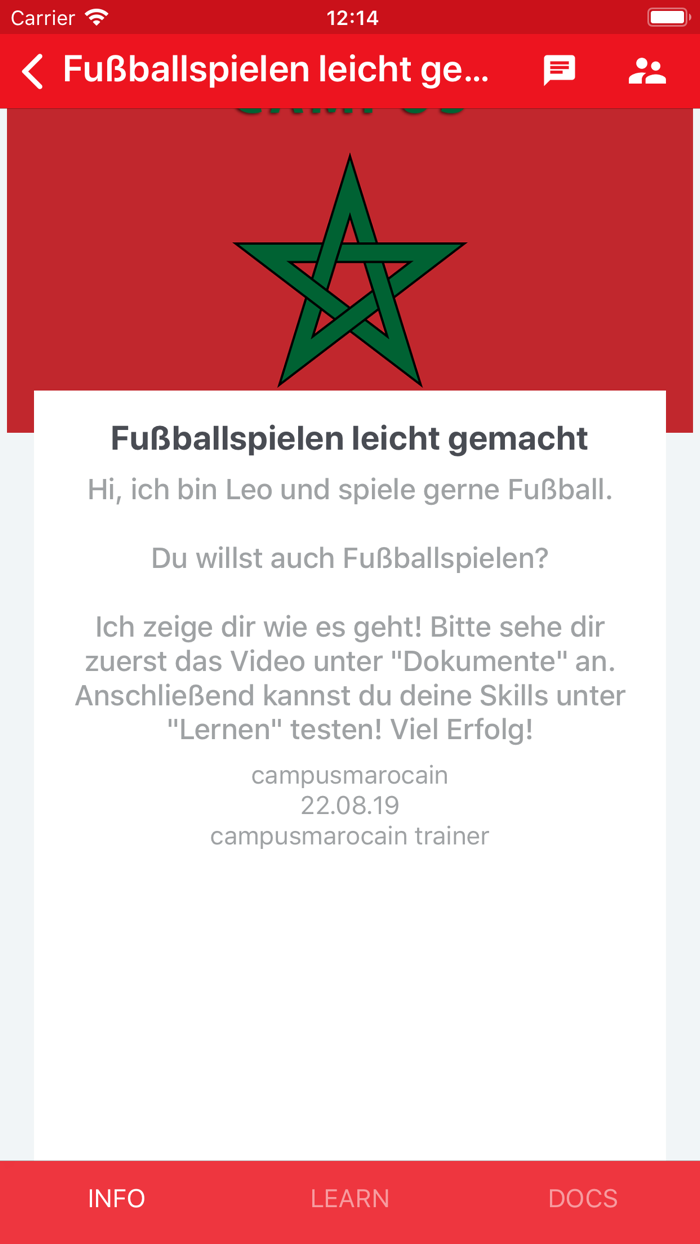Select the INFO tab
Screen dimensions: 700x1244
click(116, 1198)
